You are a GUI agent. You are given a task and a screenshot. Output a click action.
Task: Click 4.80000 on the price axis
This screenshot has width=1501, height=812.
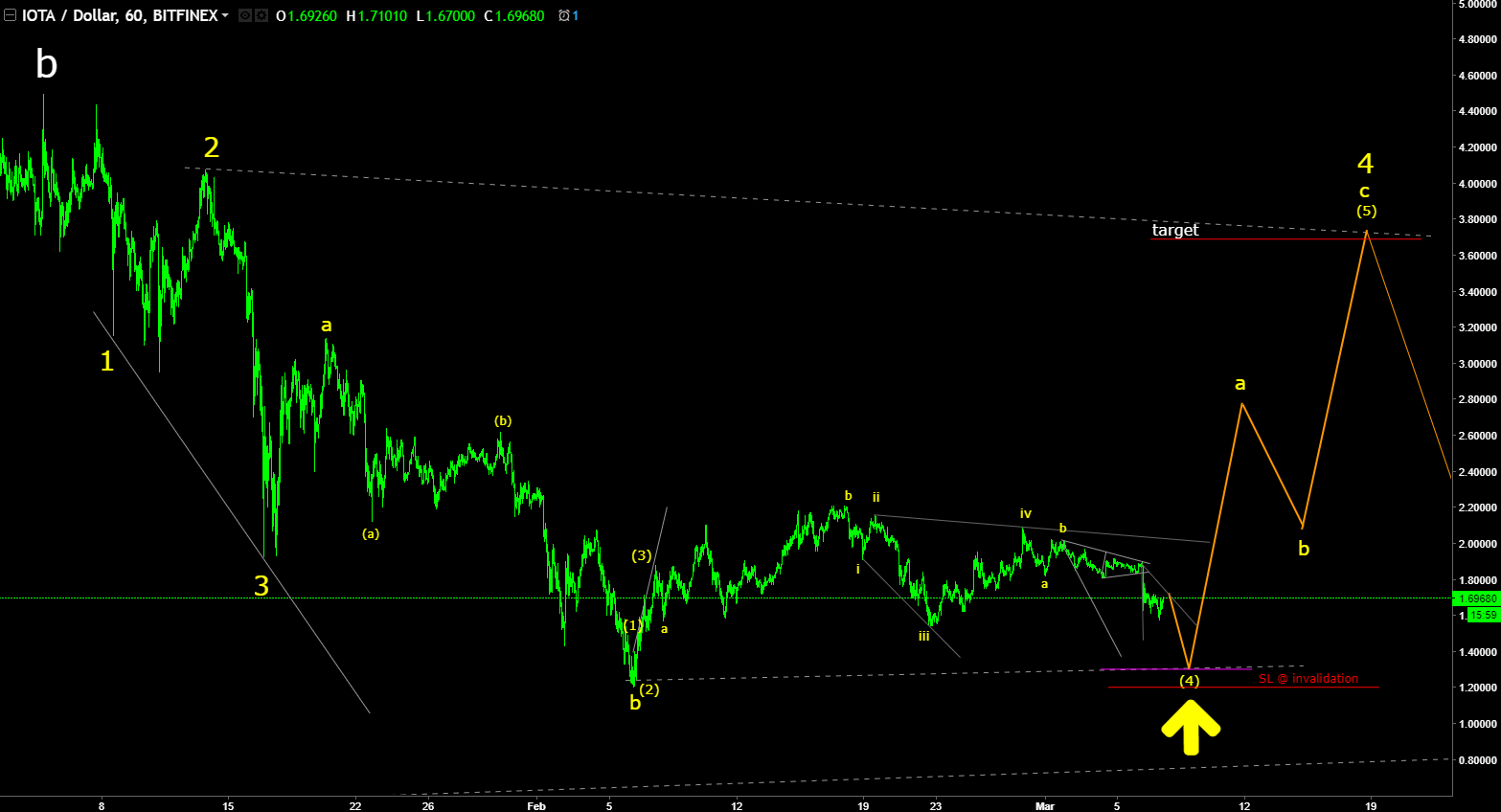pyautogui.click(x=1478, y=40)
